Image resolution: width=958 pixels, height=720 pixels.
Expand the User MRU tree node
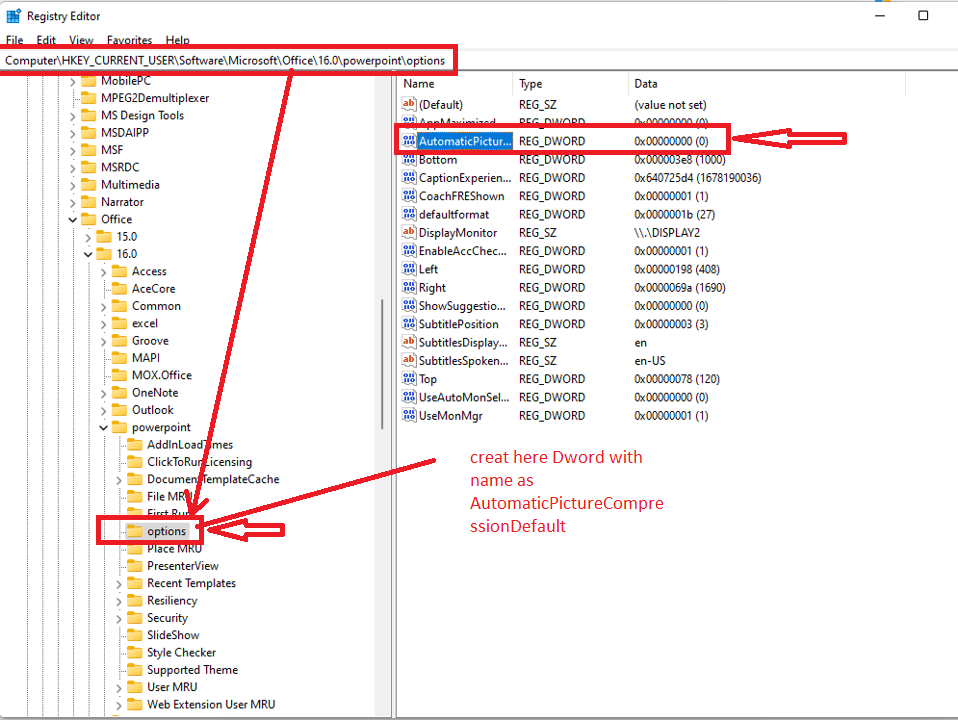pyautogui.click(x=119, y=688)
